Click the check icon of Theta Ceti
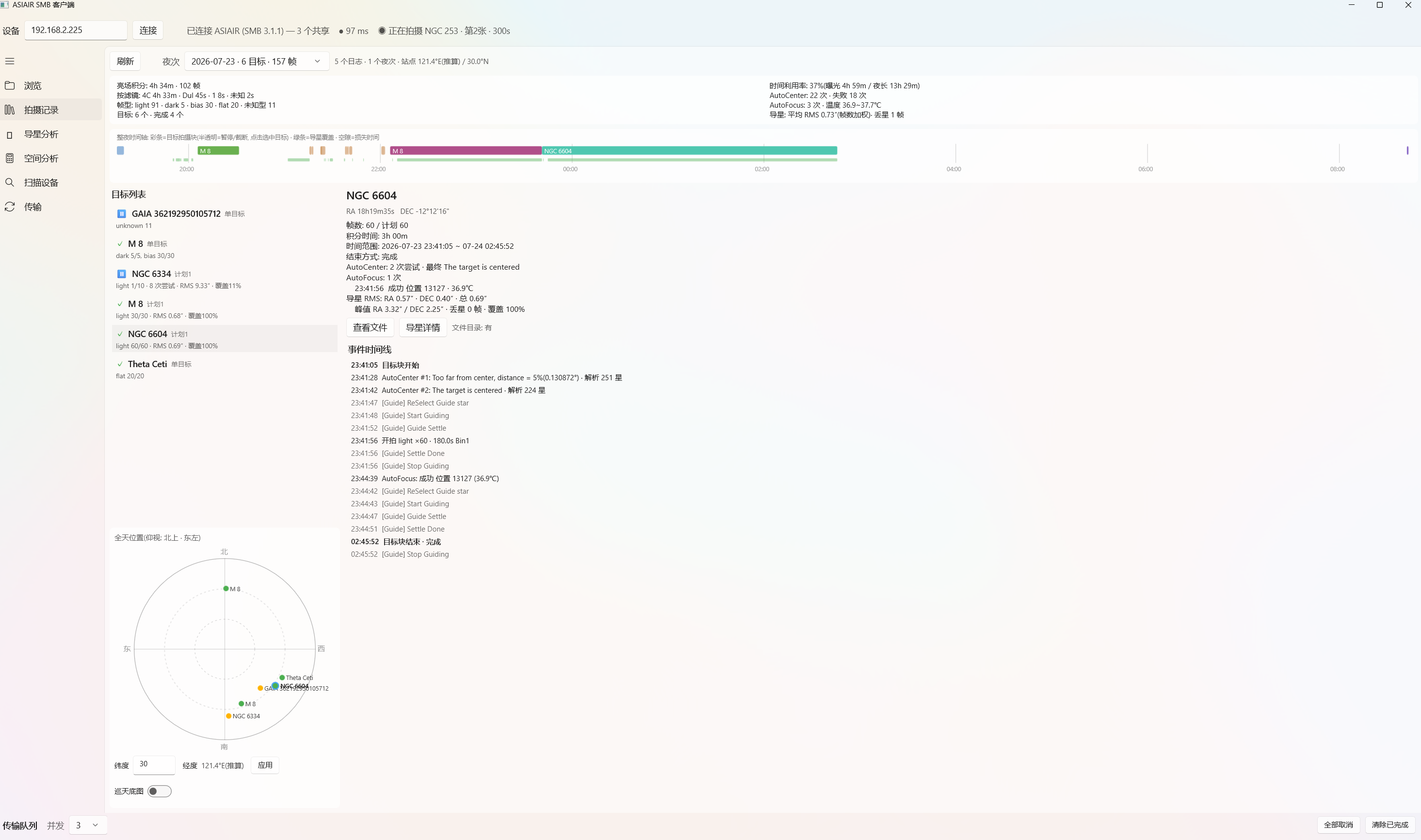 (x=120, y=365)
